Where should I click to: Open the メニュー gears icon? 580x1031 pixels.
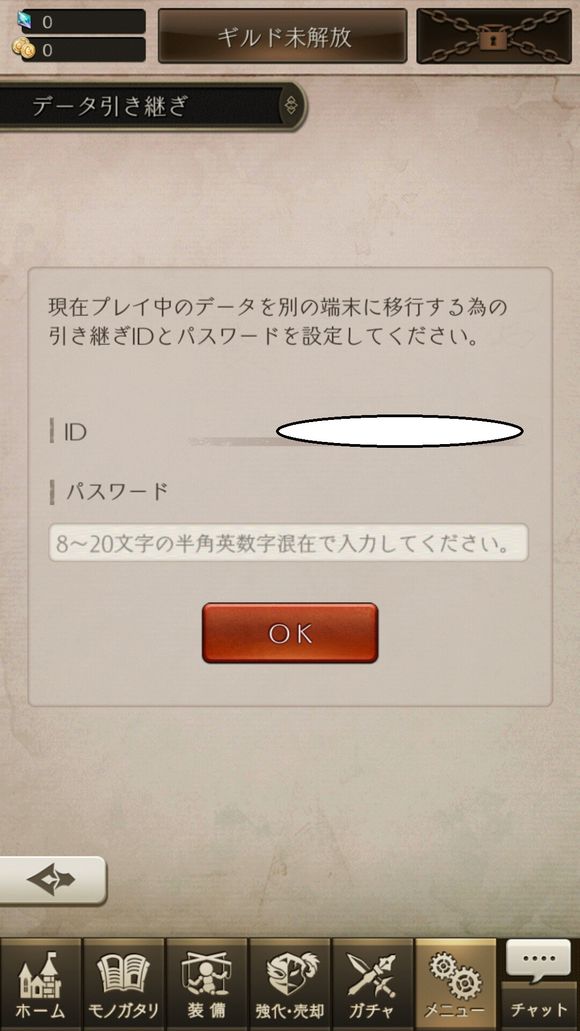tap(455, 984)
